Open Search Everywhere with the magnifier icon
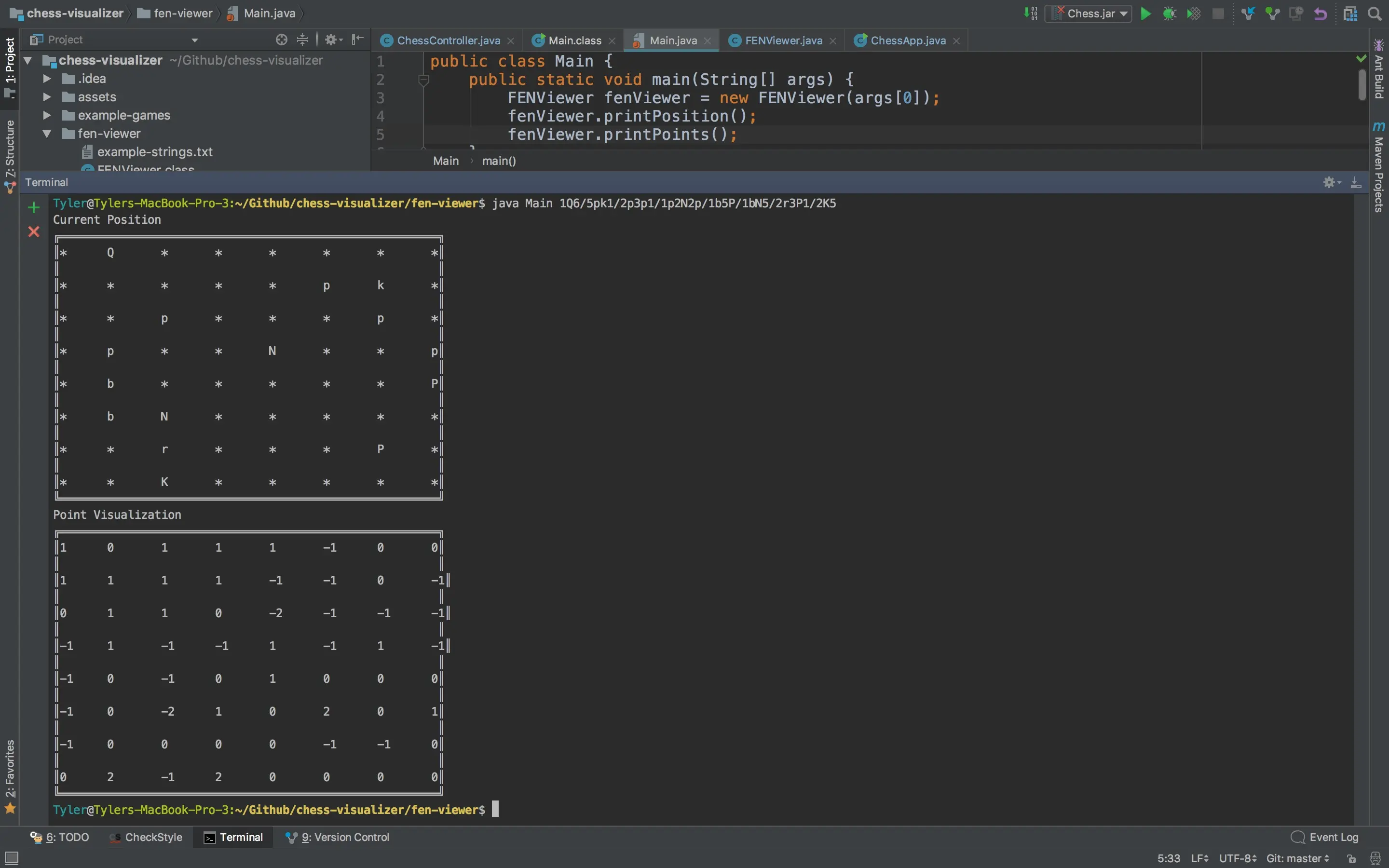1389x868 pixels. tap(1375, 13)
